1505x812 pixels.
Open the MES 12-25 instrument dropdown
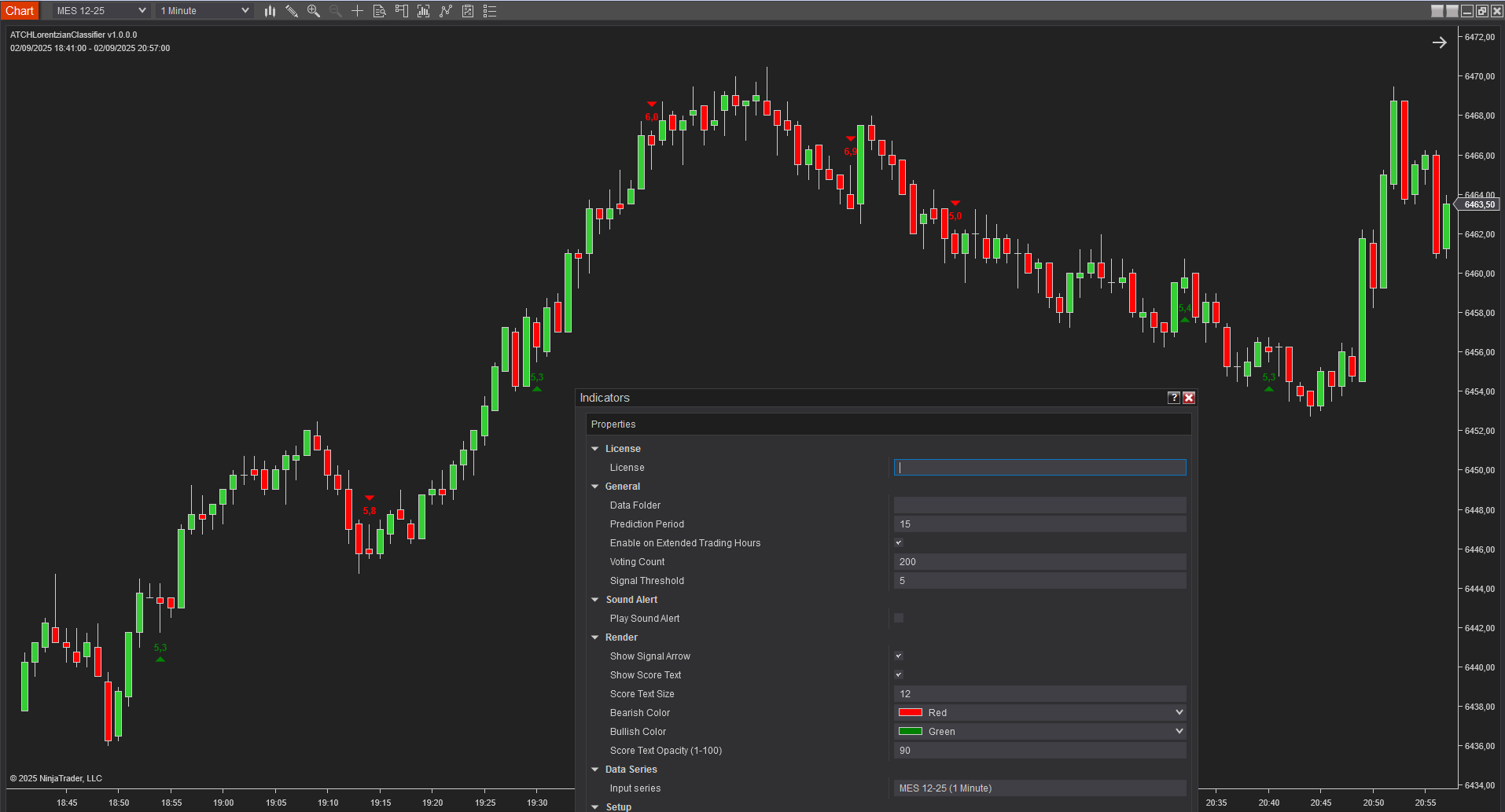tap(101, 11)
